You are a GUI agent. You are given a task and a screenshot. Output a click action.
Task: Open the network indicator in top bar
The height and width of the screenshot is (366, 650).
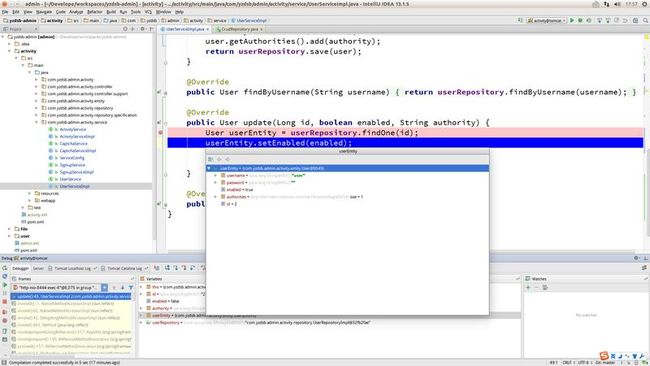(606, 4)
